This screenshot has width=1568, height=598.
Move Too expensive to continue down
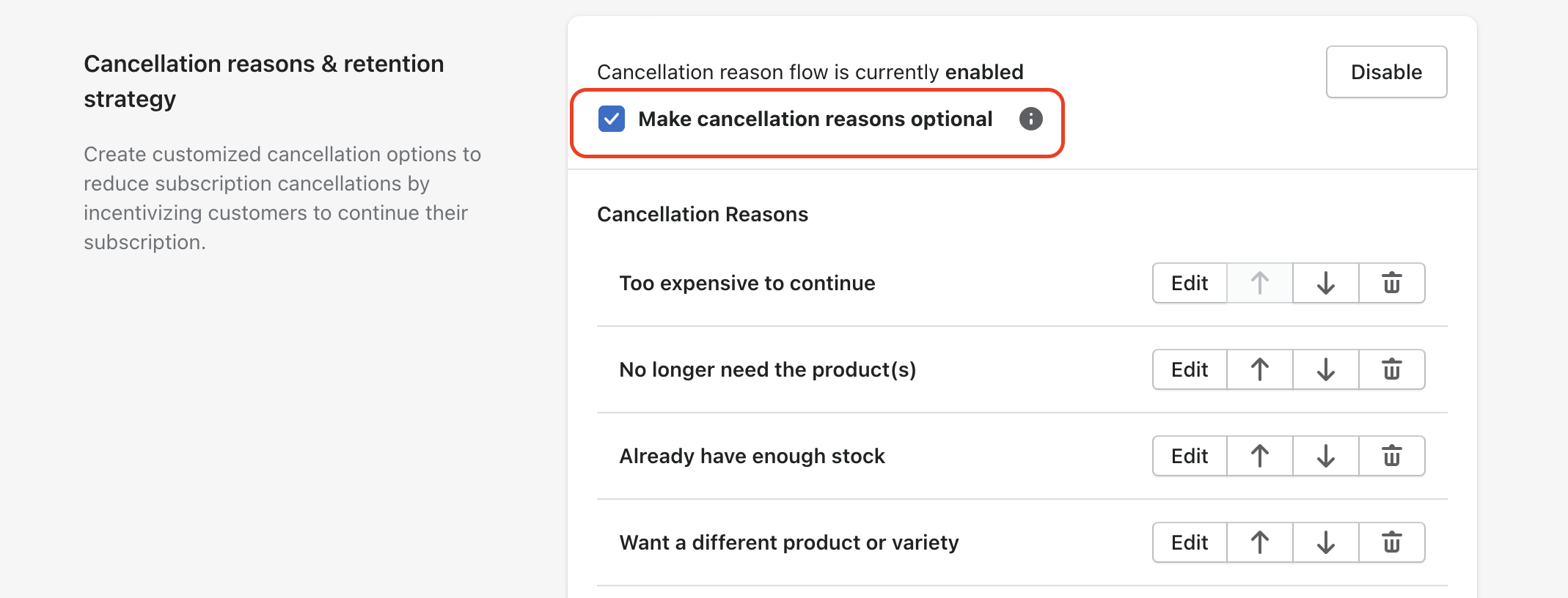1325,283
